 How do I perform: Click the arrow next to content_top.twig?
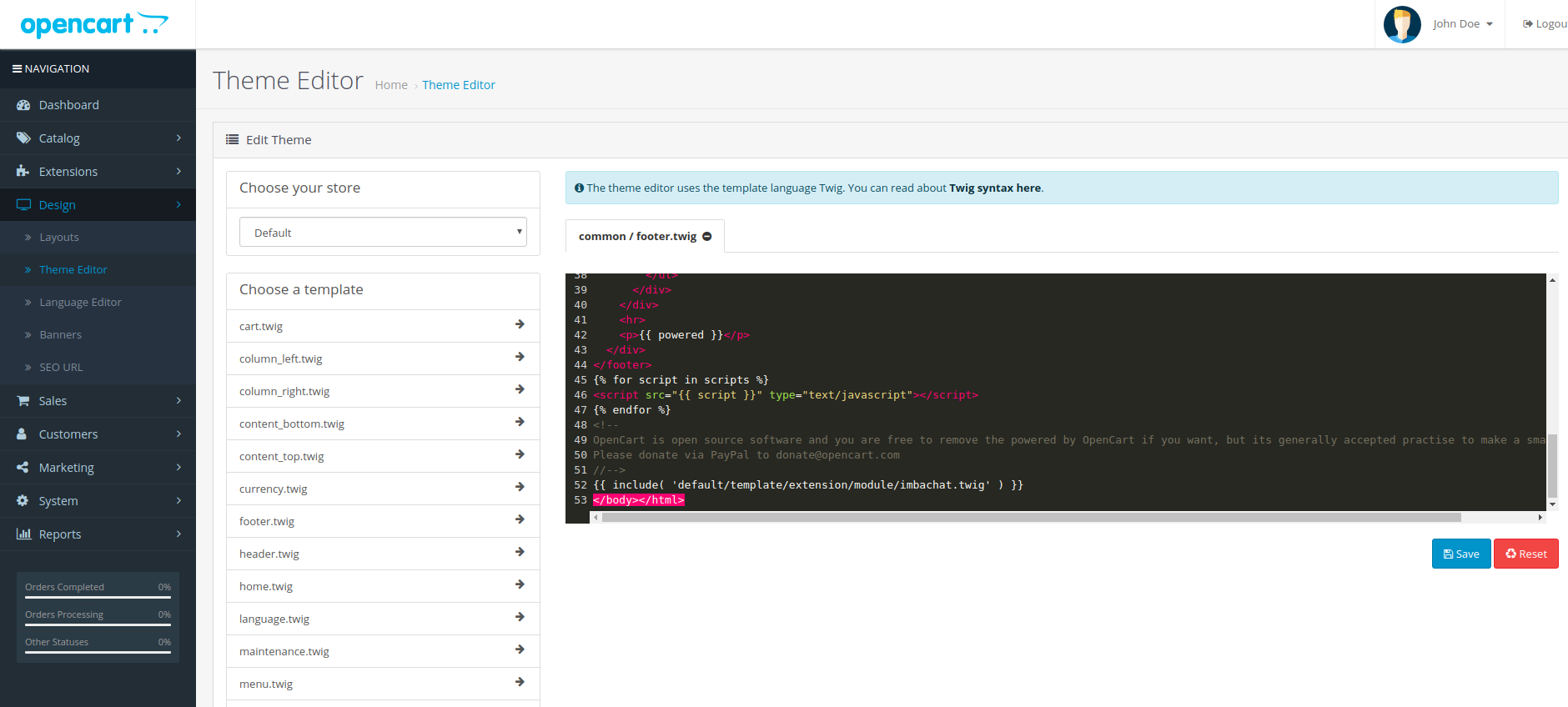point(520,454)
